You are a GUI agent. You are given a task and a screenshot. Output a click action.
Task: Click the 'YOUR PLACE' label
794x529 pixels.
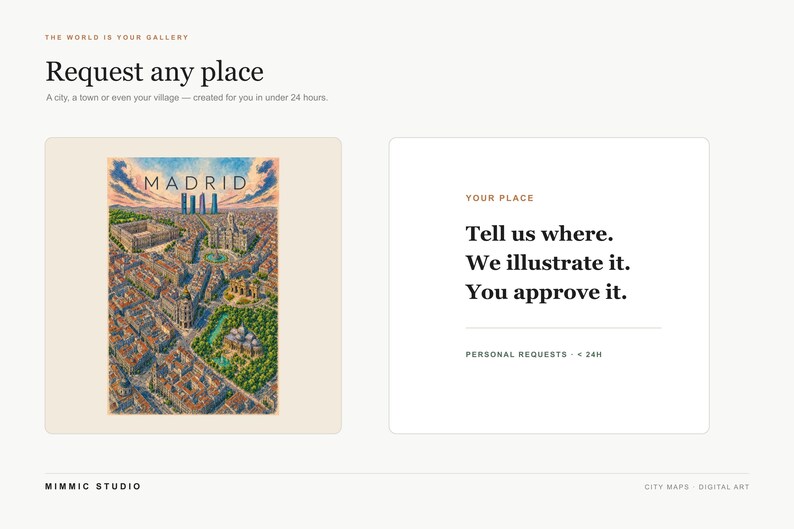500,198
